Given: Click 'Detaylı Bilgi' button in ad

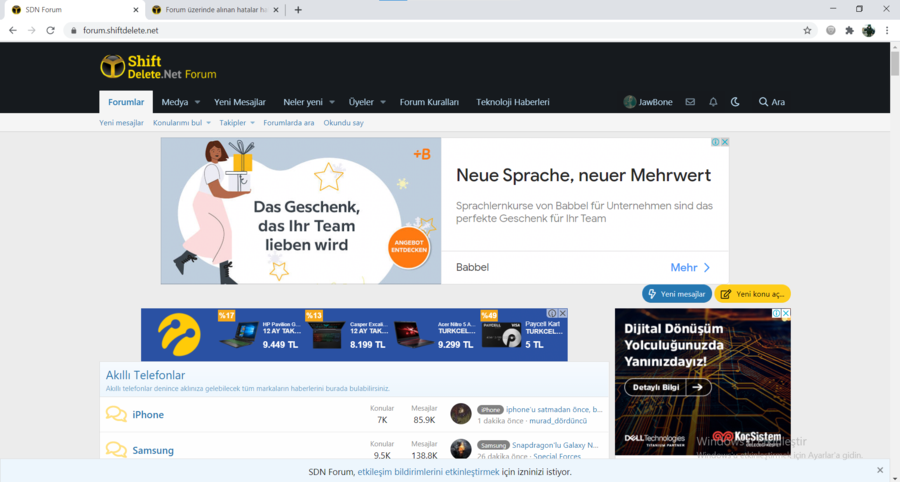Looking at the screenshot, I should [668, 387].
